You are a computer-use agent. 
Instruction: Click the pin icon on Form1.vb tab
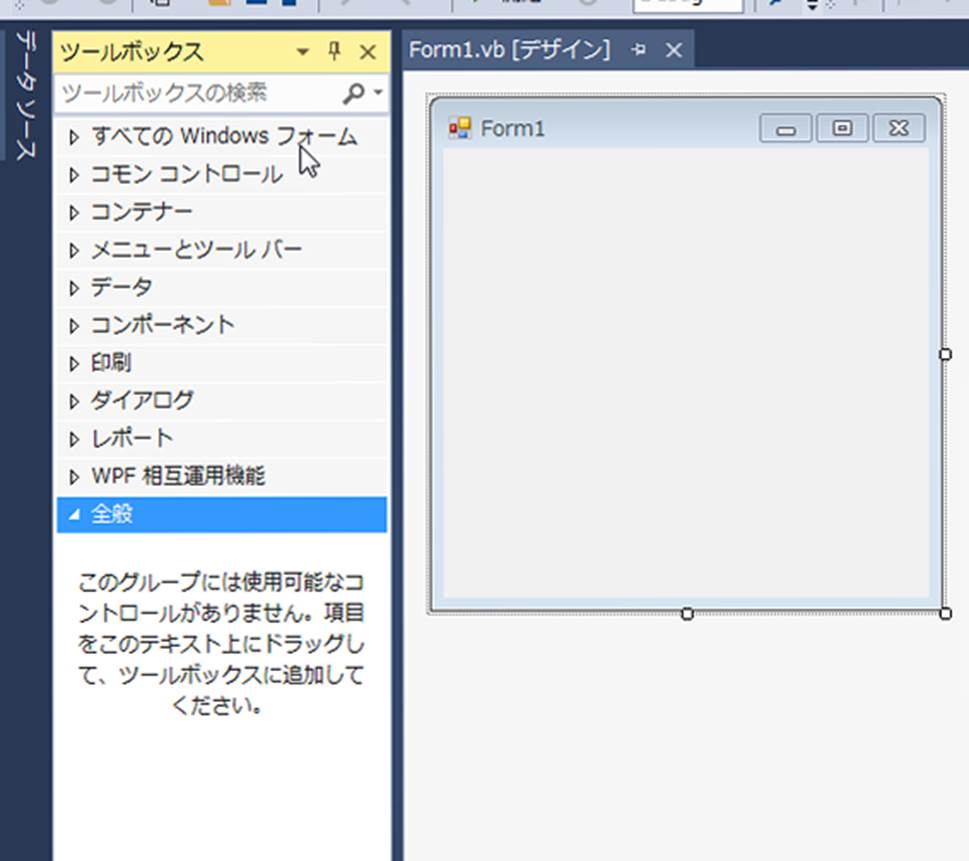point(639,50)
